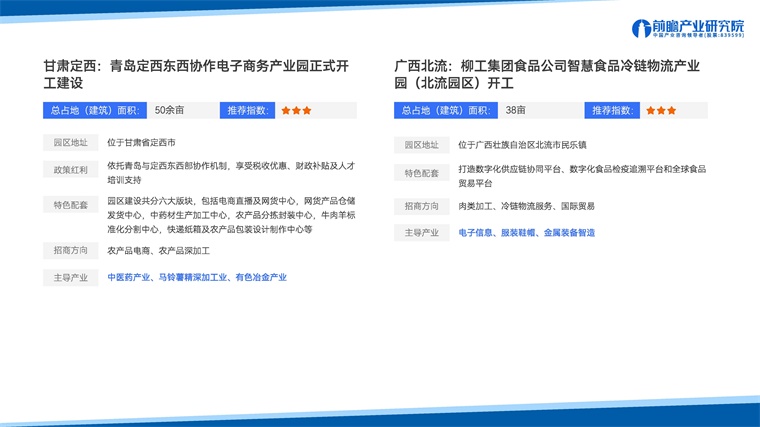Click the three-star rating in the 广西北流 card
Screen dimensions: 760x427
pos(661,111)
